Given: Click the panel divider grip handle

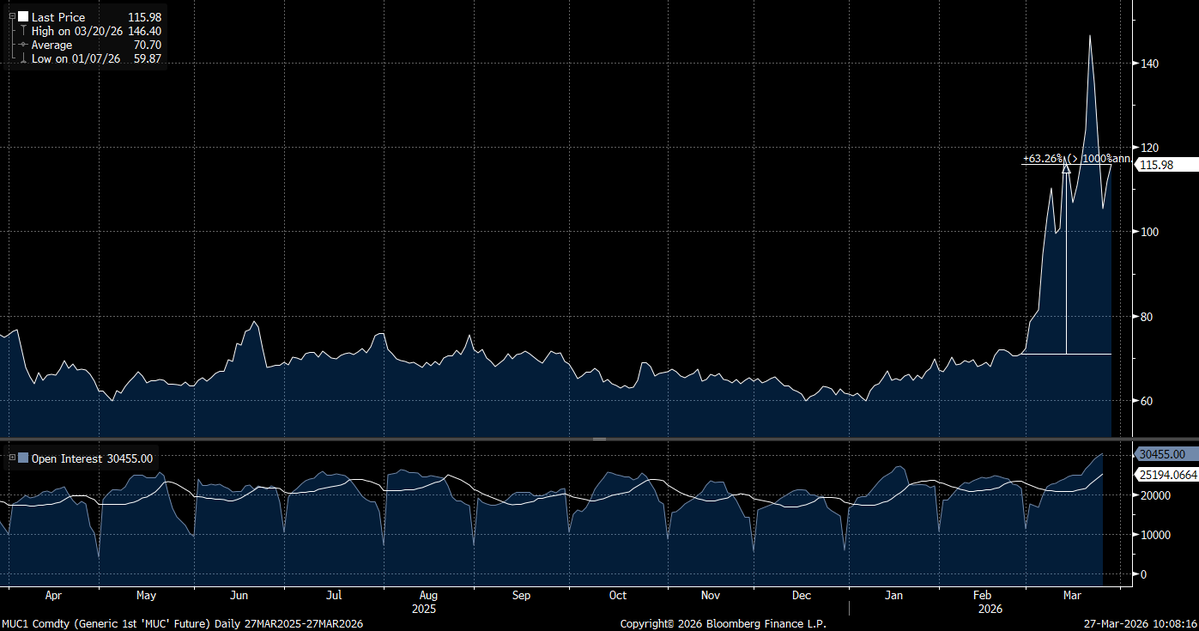Looking at the screenshot, I should click(x=600, y=440).
